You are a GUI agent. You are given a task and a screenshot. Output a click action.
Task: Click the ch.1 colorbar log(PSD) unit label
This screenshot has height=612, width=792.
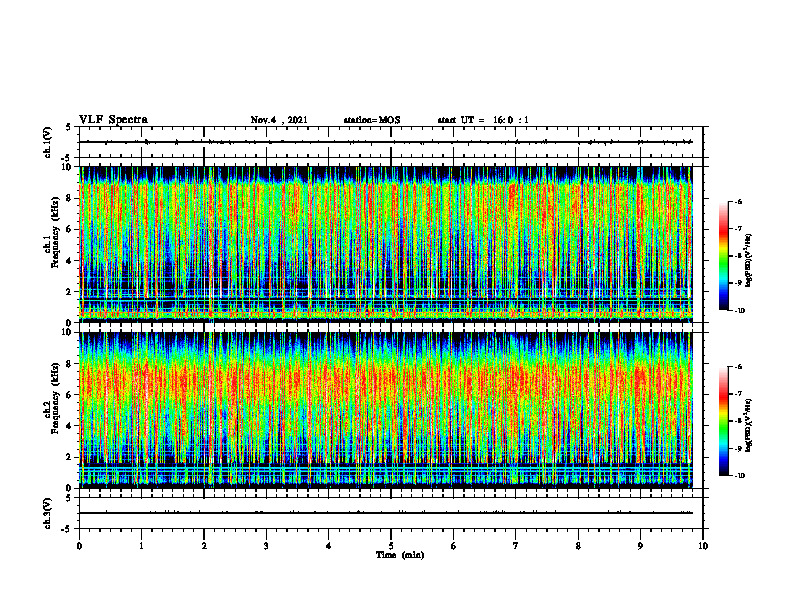[749, 261]
